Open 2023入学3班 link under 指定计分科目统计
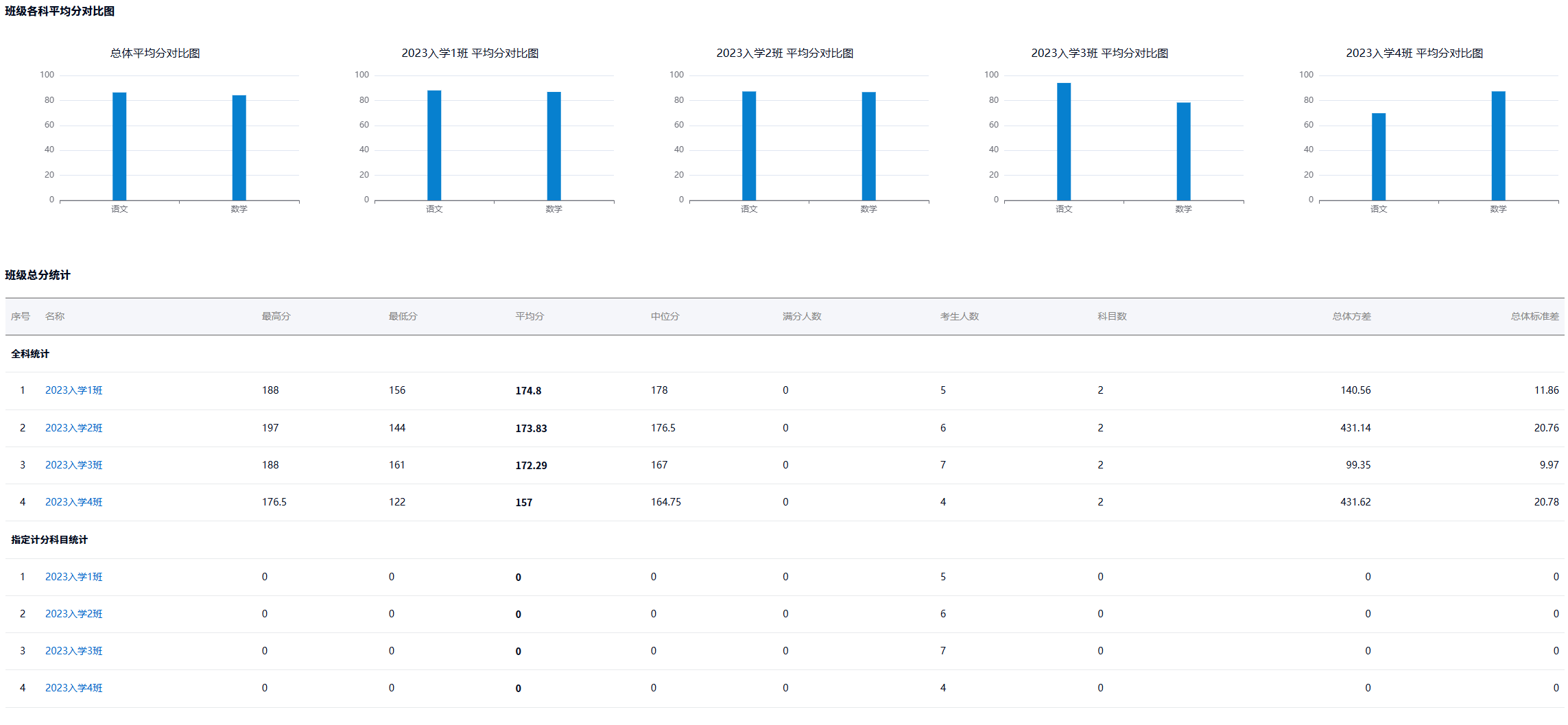The height and width of the screenshot is (725, 1568). (74, 651)
